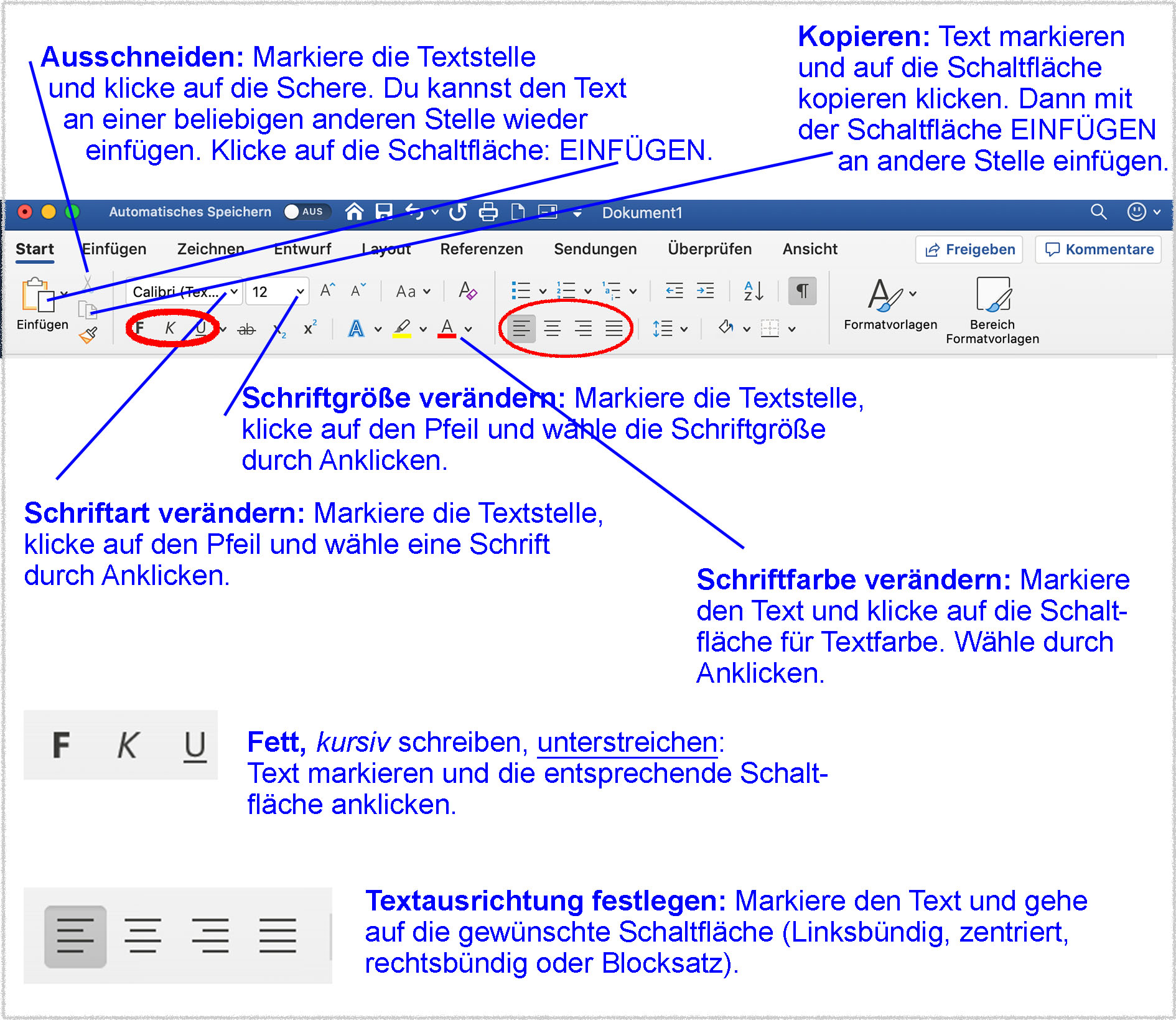
Task: Click the red font color button
Action: point(447,328)
